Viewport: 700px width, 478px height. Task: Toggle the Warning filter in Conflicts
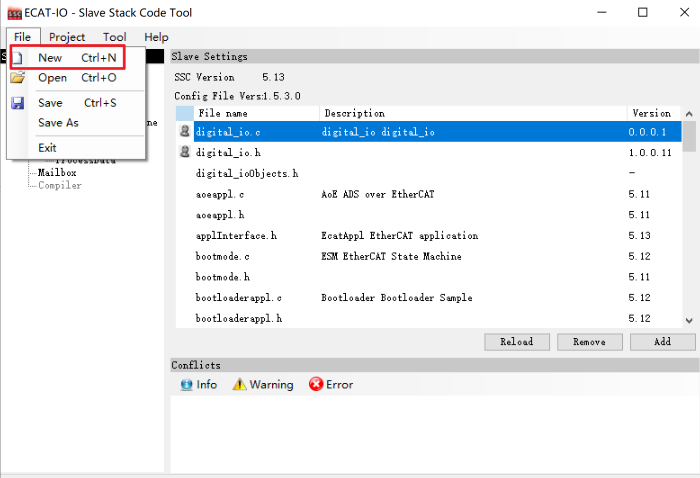[x=263, y=384]
